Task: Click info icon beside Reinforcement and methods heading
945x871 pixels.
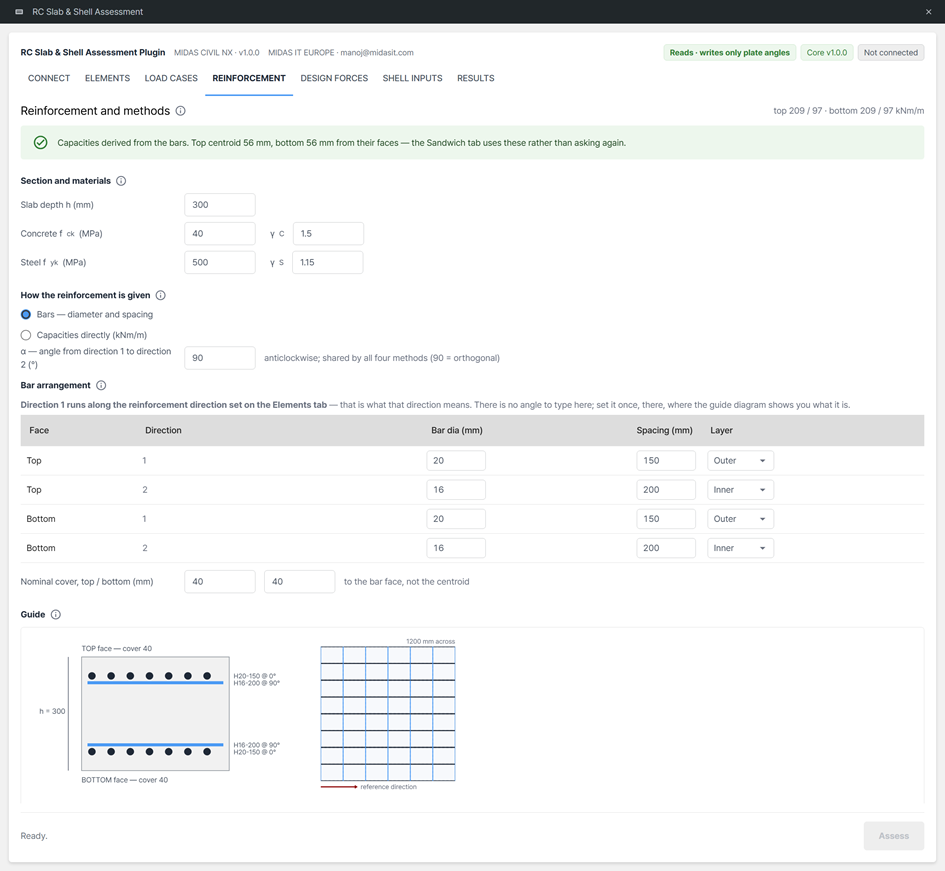Action: pos(180,111)
